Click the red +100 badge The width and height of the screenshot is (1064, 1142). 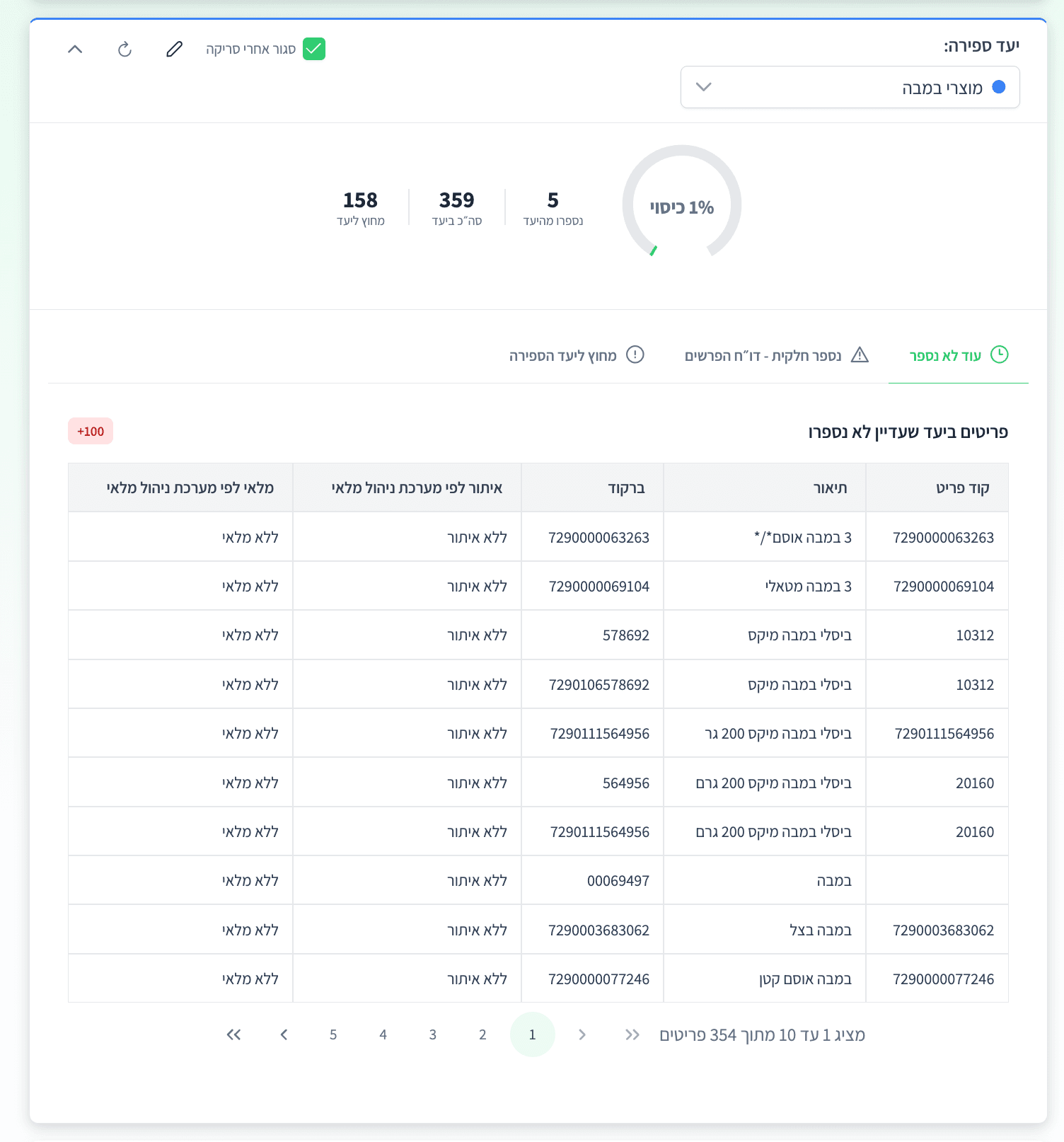pyautogui.click(x=91, y=431)
